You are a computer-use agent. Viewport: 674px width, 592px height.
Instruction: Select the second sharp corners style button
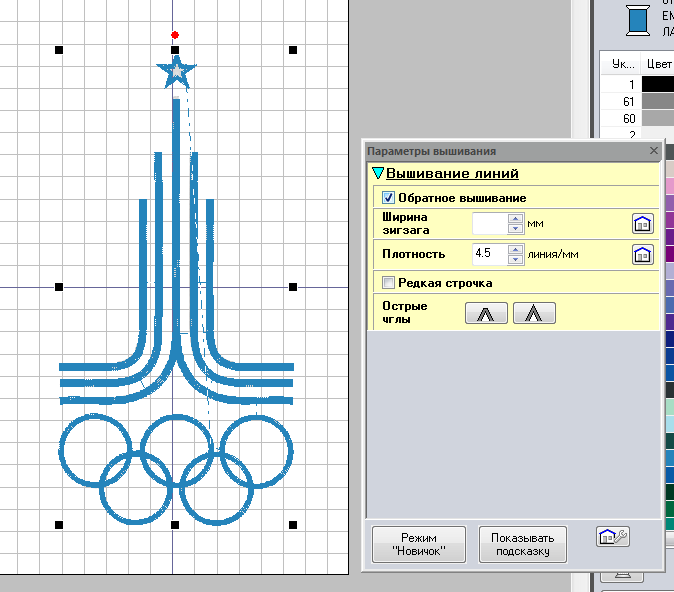pos(534,313)
